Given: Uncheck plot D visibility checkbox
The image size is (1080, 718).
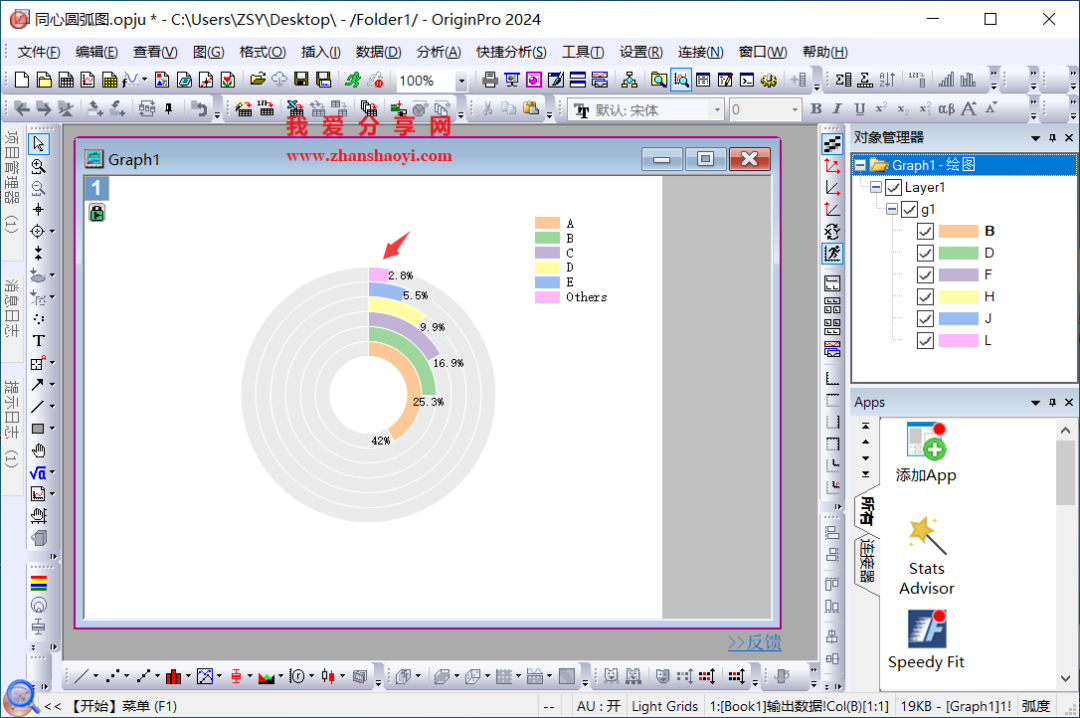Looking at the screenshot, I should [x=925, y=253].
